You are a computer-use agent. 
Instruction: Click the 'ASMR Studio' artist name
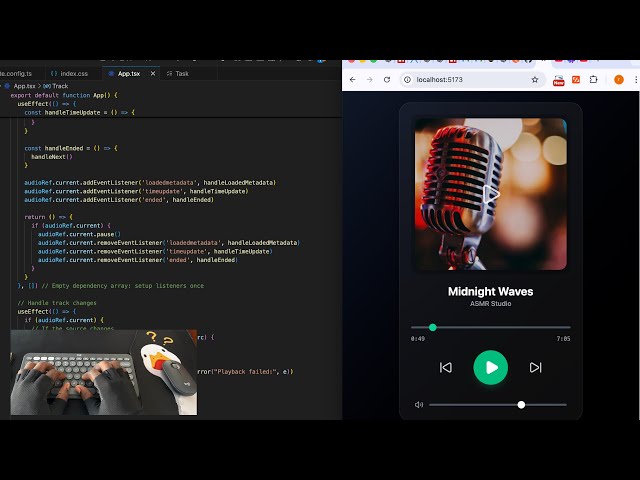pyautogui.click(x=490, y=304)
